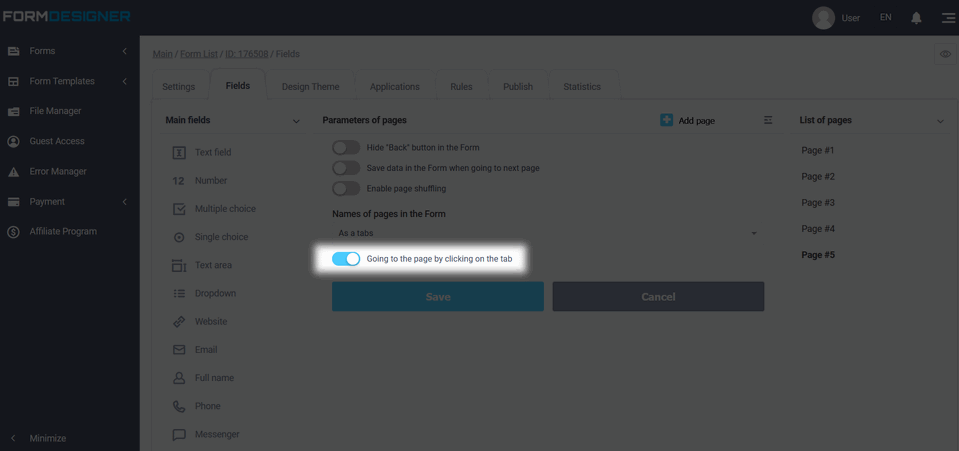Select the Text field icon
Screen dimensions: 959x451
point(179,152)
